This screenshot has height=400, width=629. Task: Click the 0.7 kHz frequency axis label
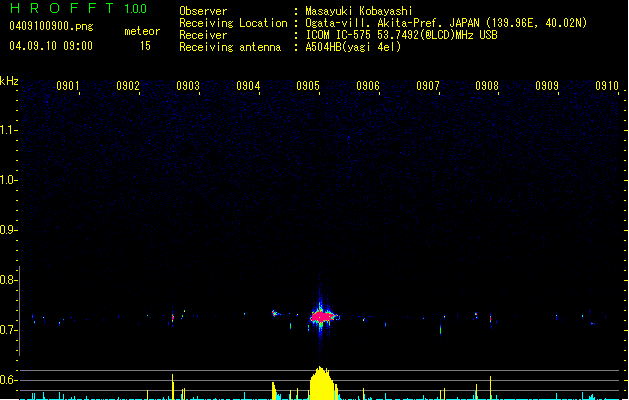click(x=8, y=330)
